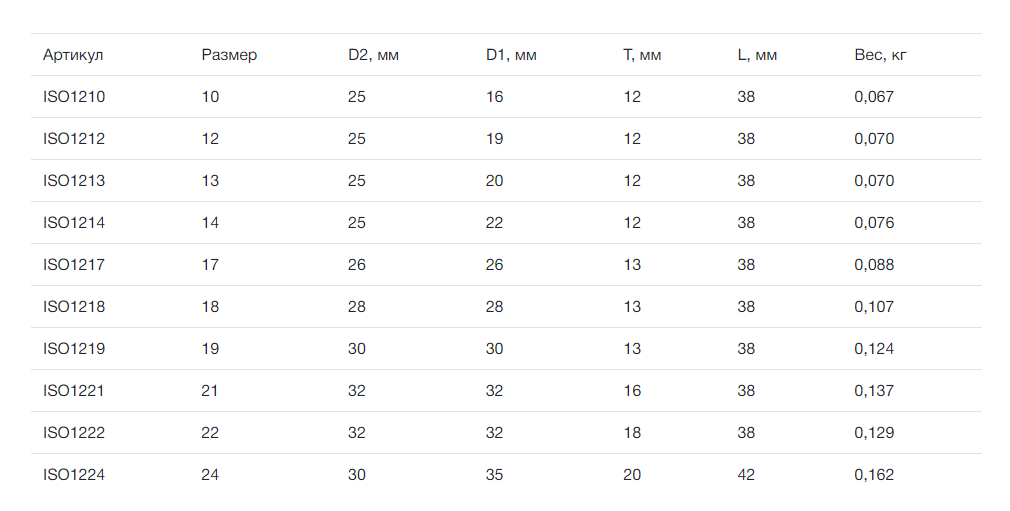The width and height of the screenshot is (1010, 511).
Task: Click article ISO1224 in the last row
Action: click(x=74, y=474)
